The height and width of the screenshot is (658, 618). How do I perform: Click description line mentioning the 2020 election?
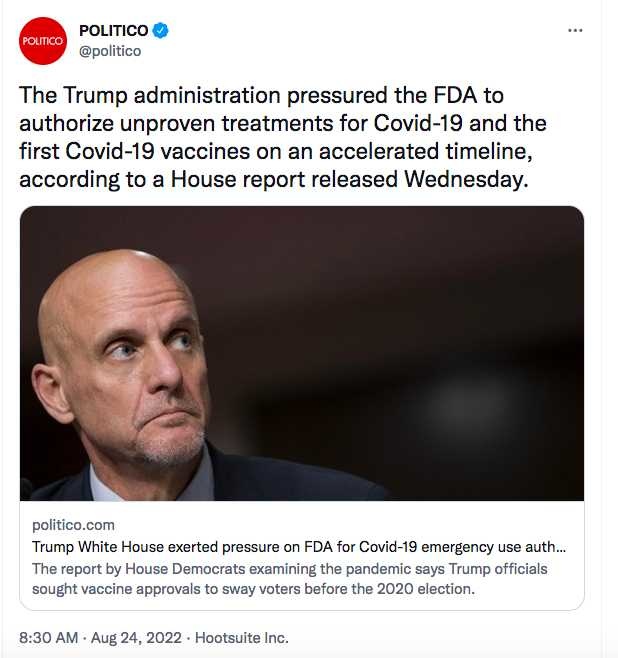tap(253, 589)
